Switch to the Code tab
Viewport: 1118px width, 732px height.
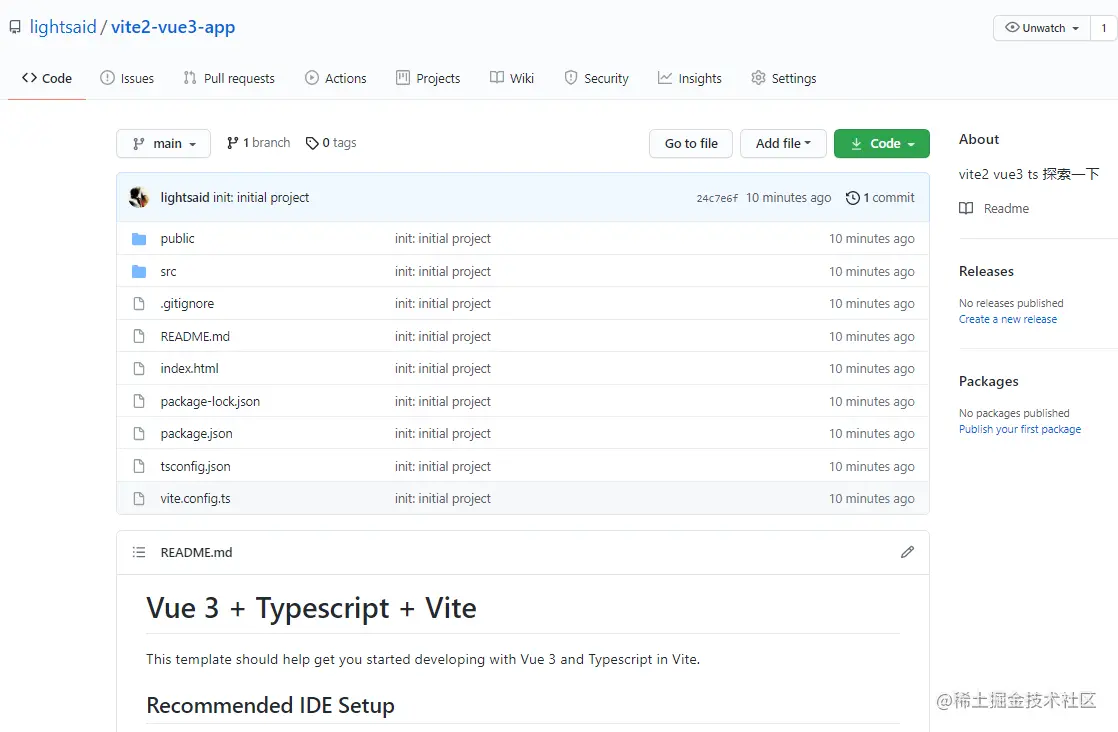[47, 78]
